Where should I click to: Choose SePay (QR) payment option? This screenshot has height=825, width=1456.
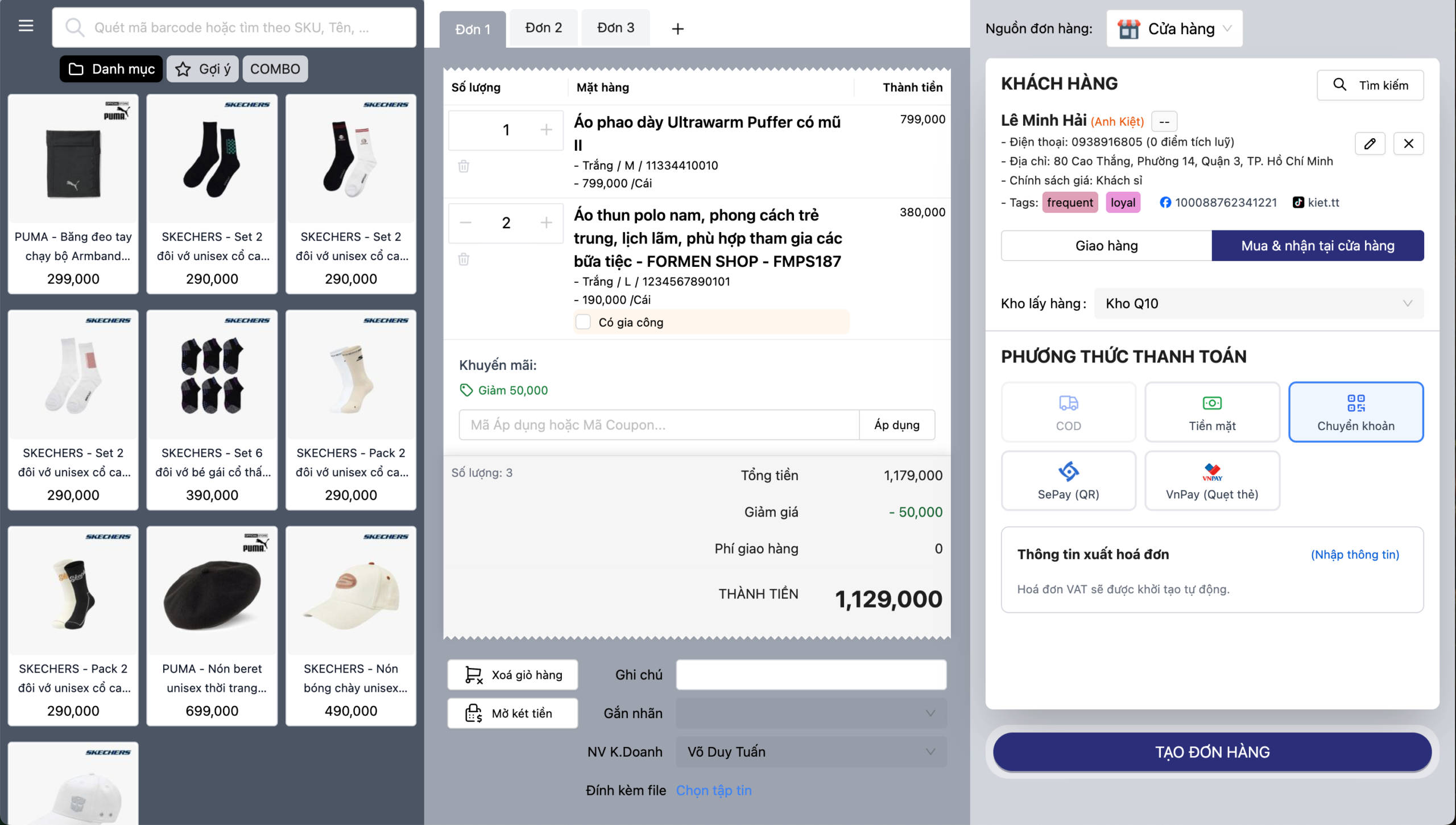pos(1068,481)
